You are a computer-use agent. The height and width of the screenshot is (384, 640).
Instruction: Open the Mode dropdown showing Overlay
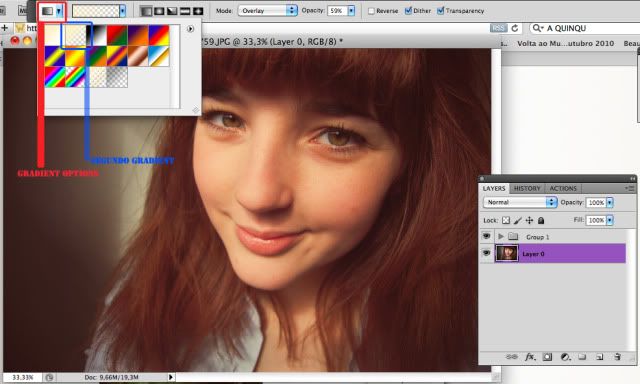click(268, 11)
